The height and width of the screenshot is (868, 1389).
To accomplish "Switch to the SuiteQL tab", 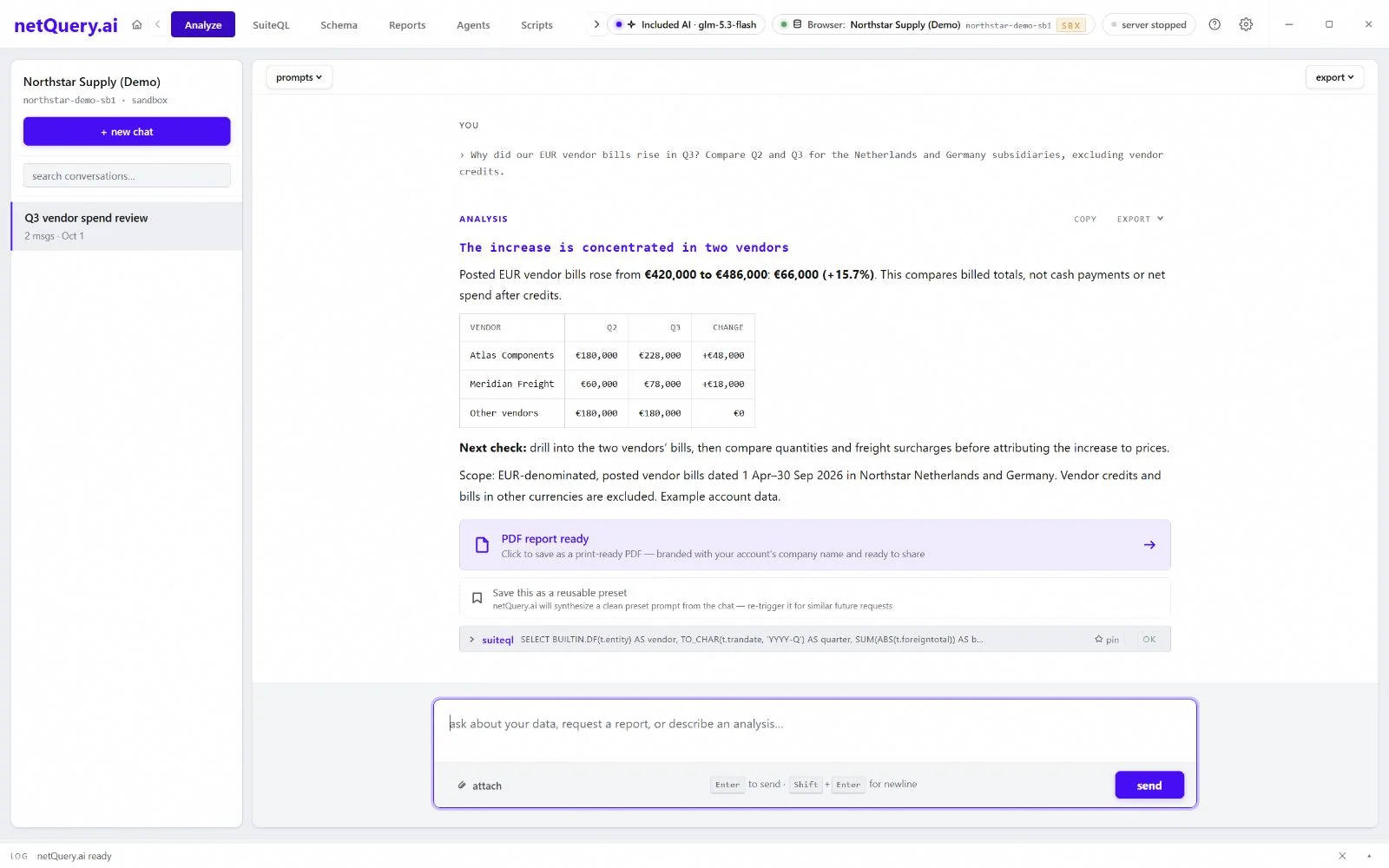I will 271,25.
